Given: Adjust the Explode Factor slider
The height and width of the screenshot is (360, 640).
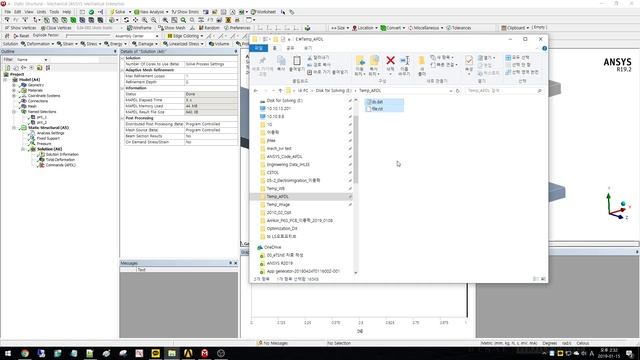Looking at the screenshot, I should click(x=87, y=36).
